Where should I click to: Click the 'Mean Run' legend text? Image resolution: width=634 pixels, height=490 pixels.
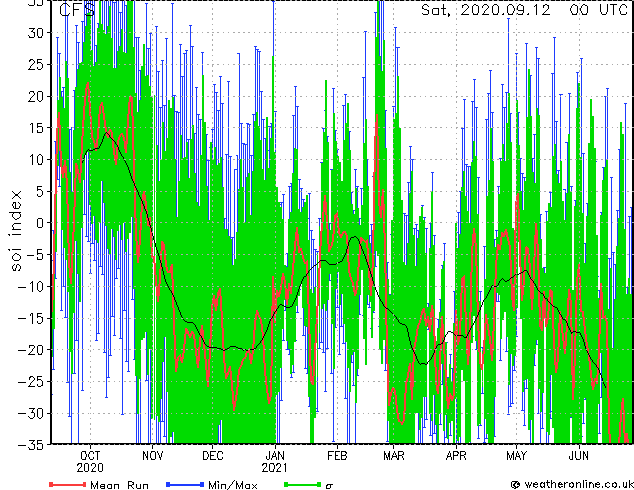point(119,485)
